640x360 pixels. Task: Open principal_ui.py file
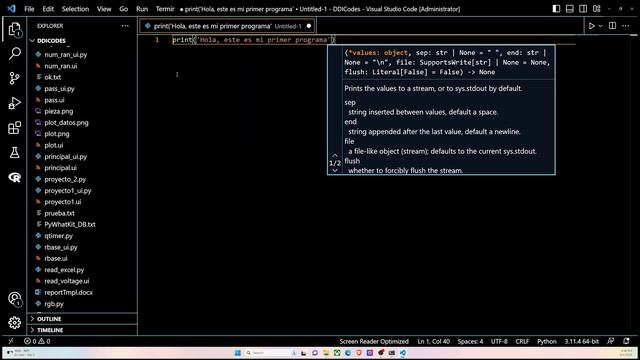65,156
